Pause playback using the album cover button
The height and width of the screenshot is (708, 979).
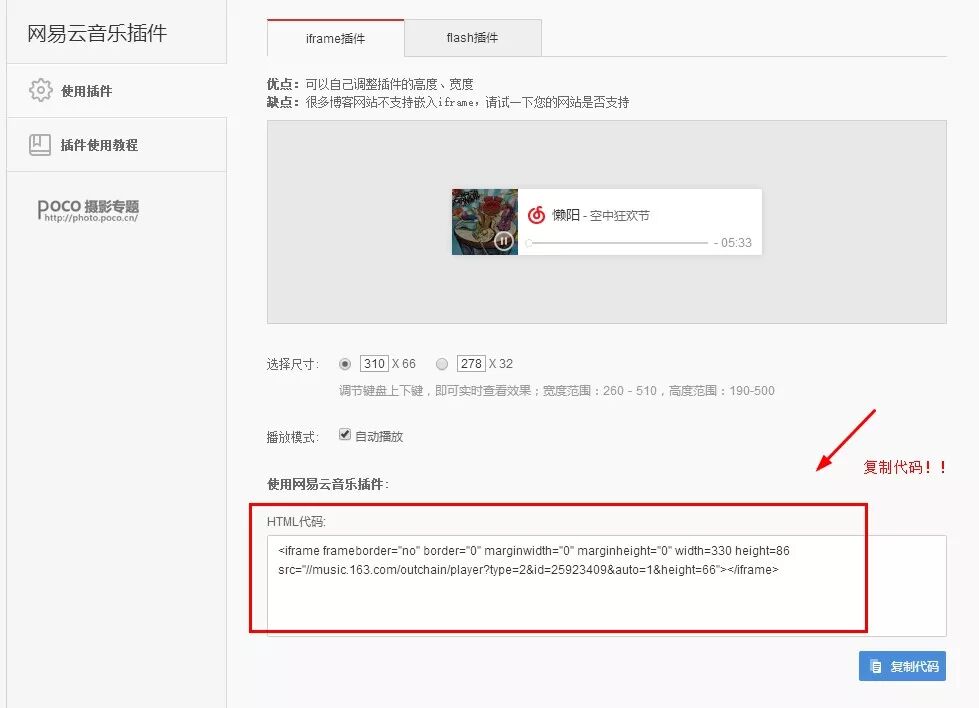coord(504,240)
